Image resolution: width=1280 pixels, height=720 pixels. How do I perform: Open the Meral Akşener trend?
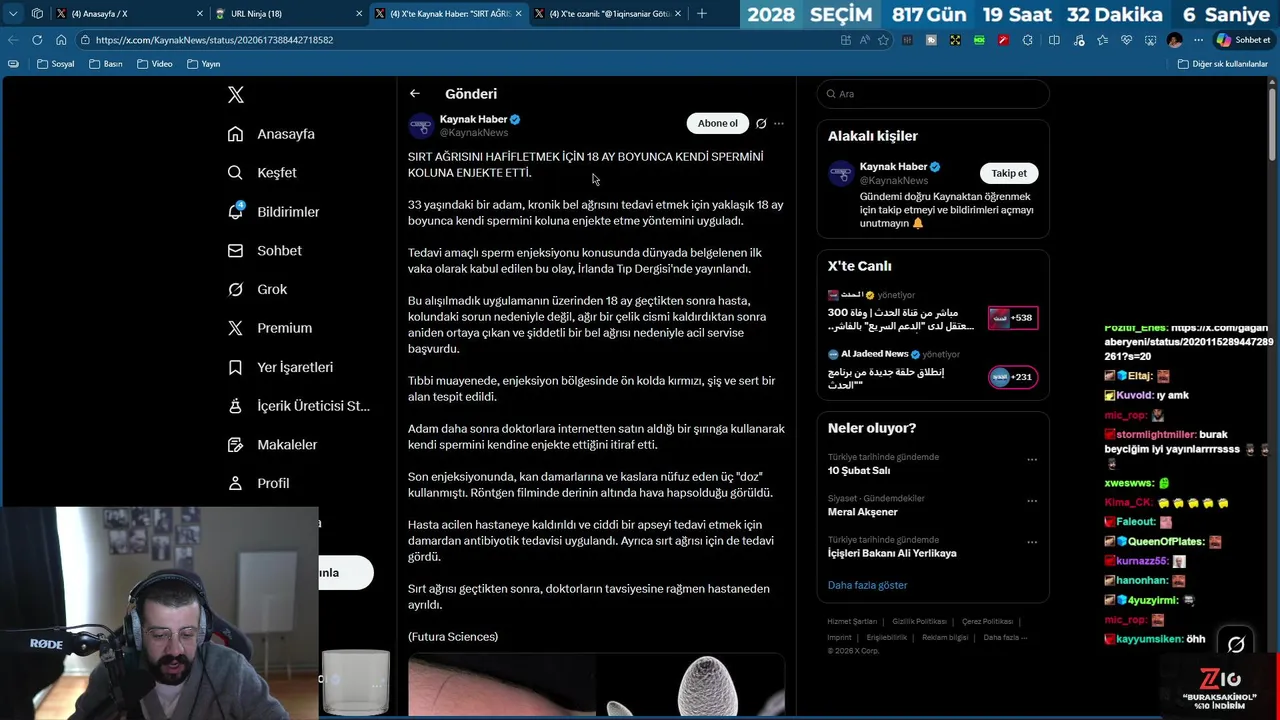click(x=863, y=512)
